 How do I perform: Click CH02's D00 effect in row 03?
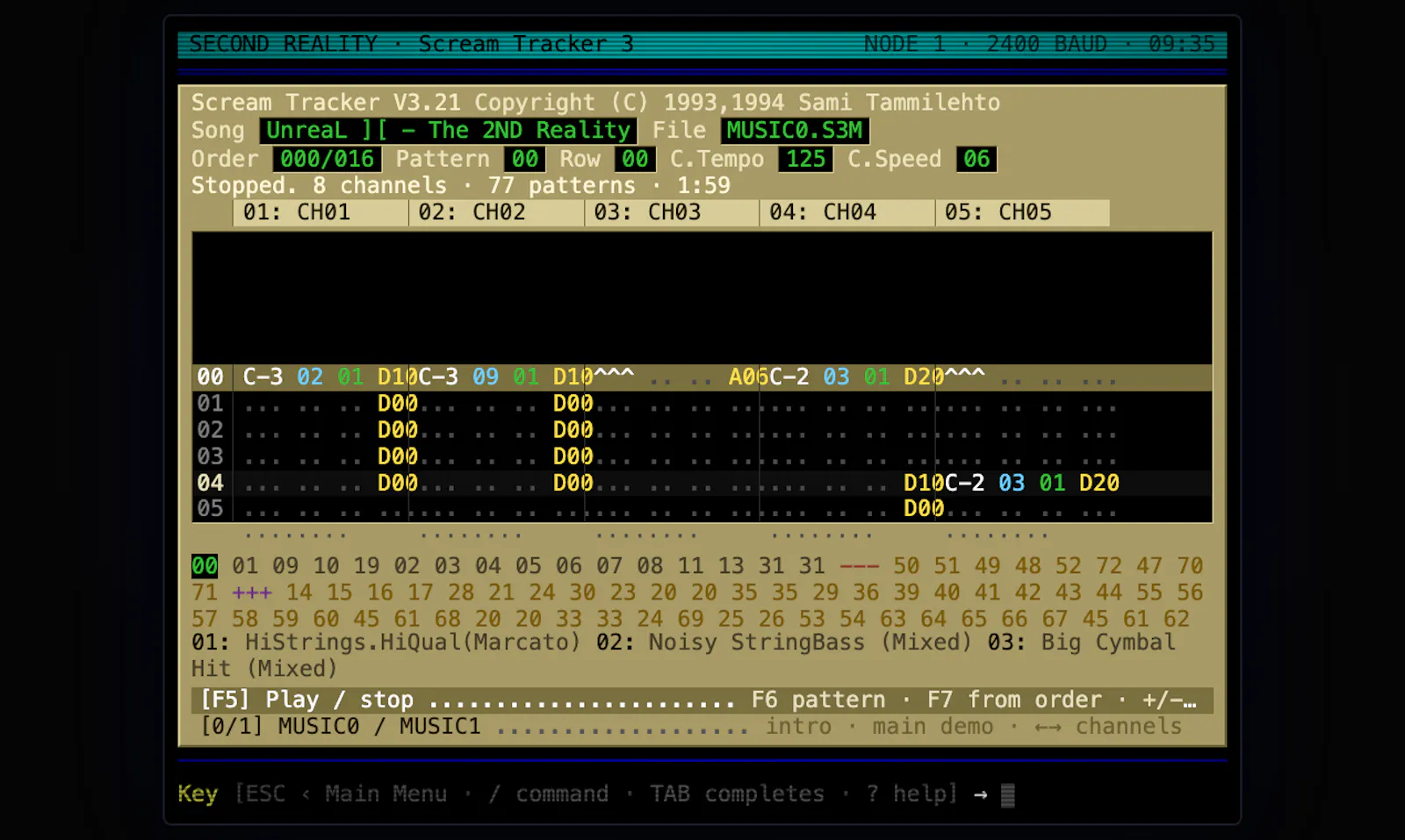click(573, 456)
